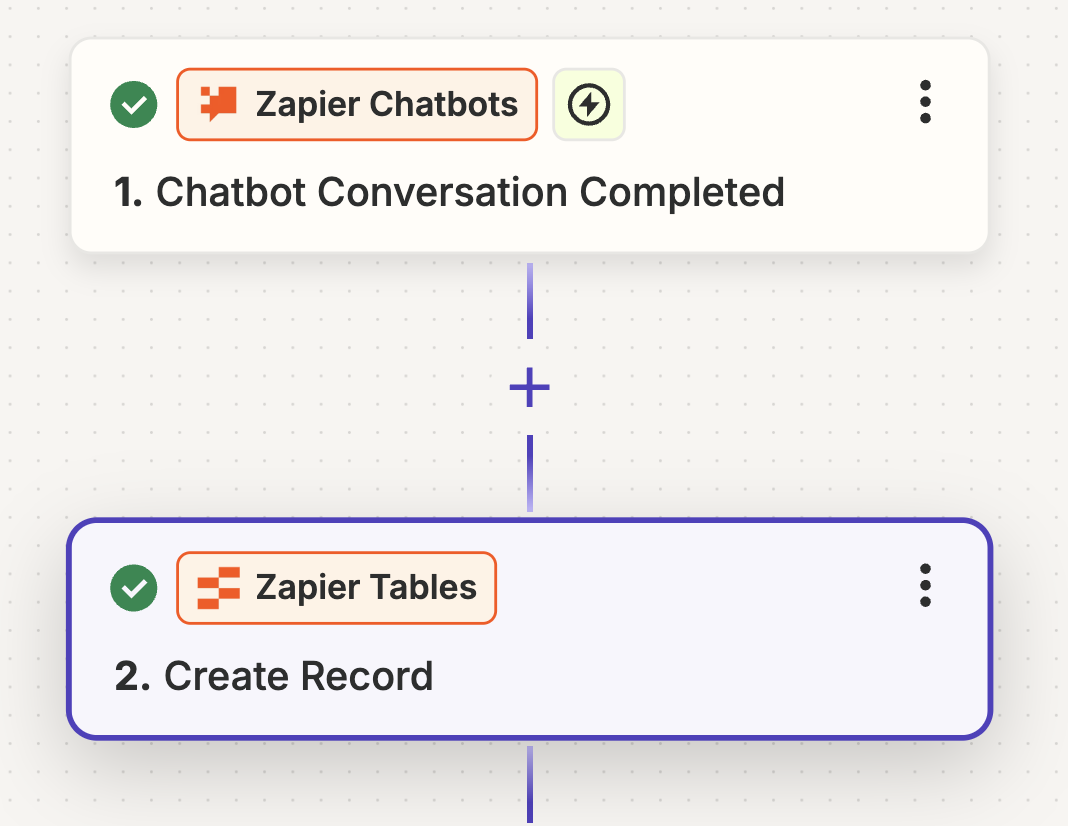Click the Zapier Tables label text

click(364, 588)
